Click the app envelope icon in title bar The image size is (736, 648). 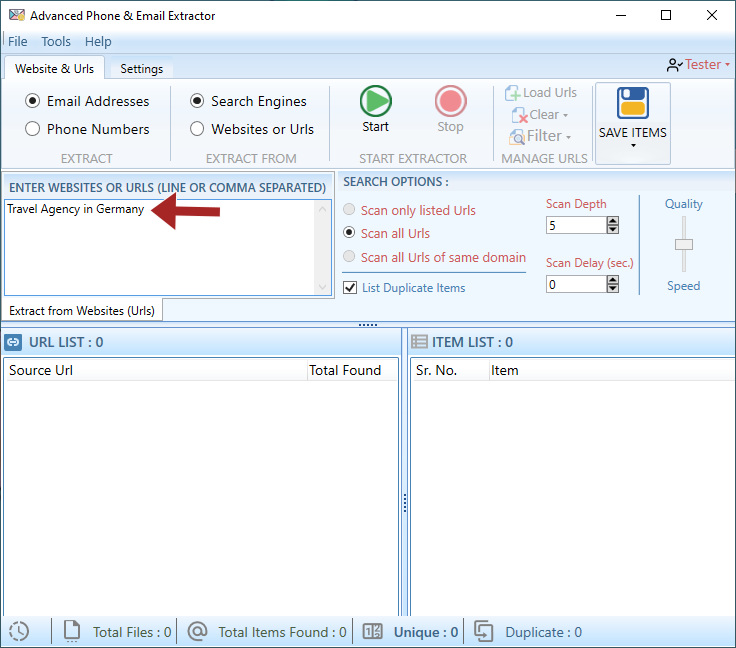tap(17, 15)
